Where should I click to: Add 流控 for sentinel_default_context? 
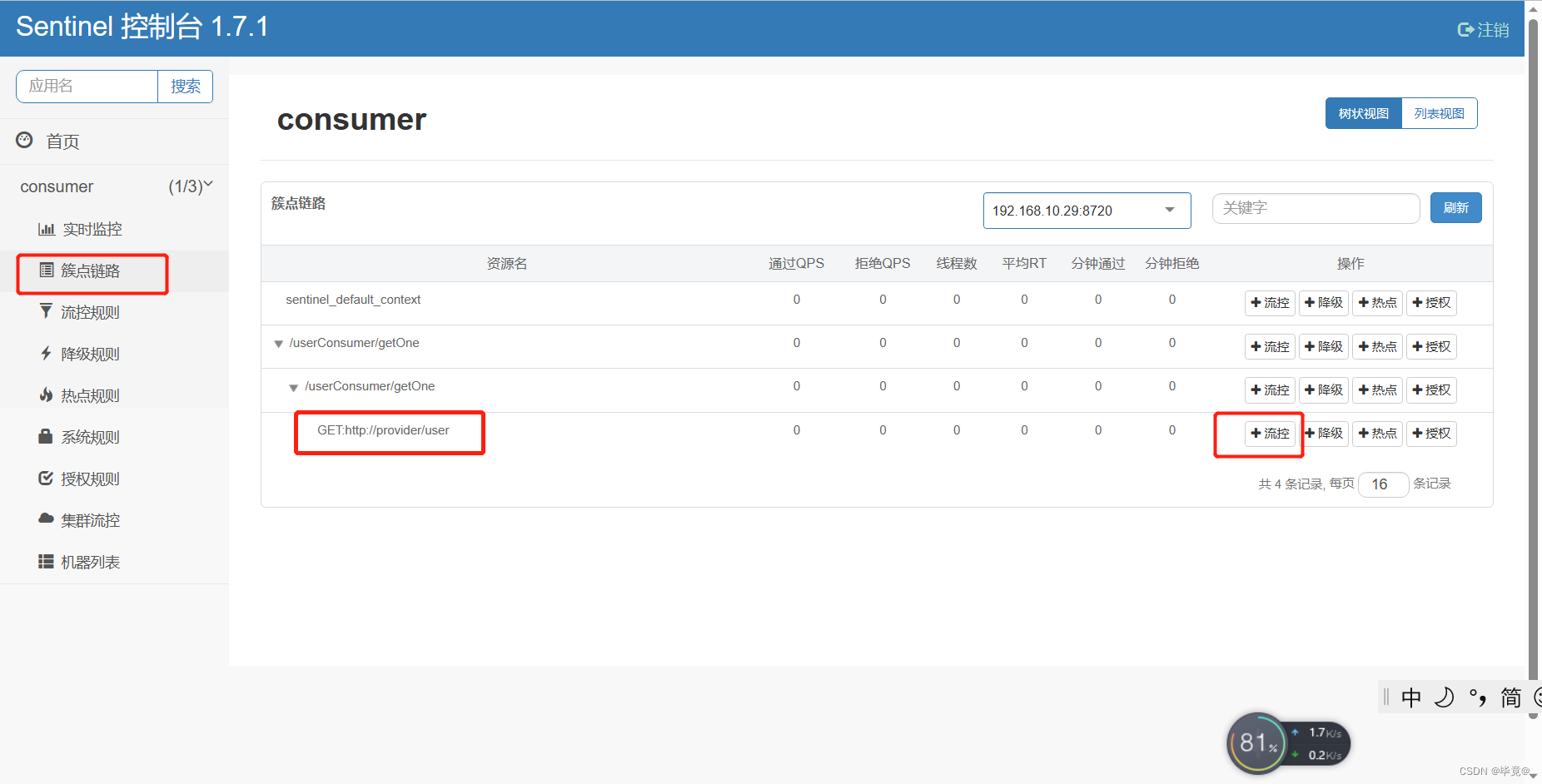(x=1270, y=303)
